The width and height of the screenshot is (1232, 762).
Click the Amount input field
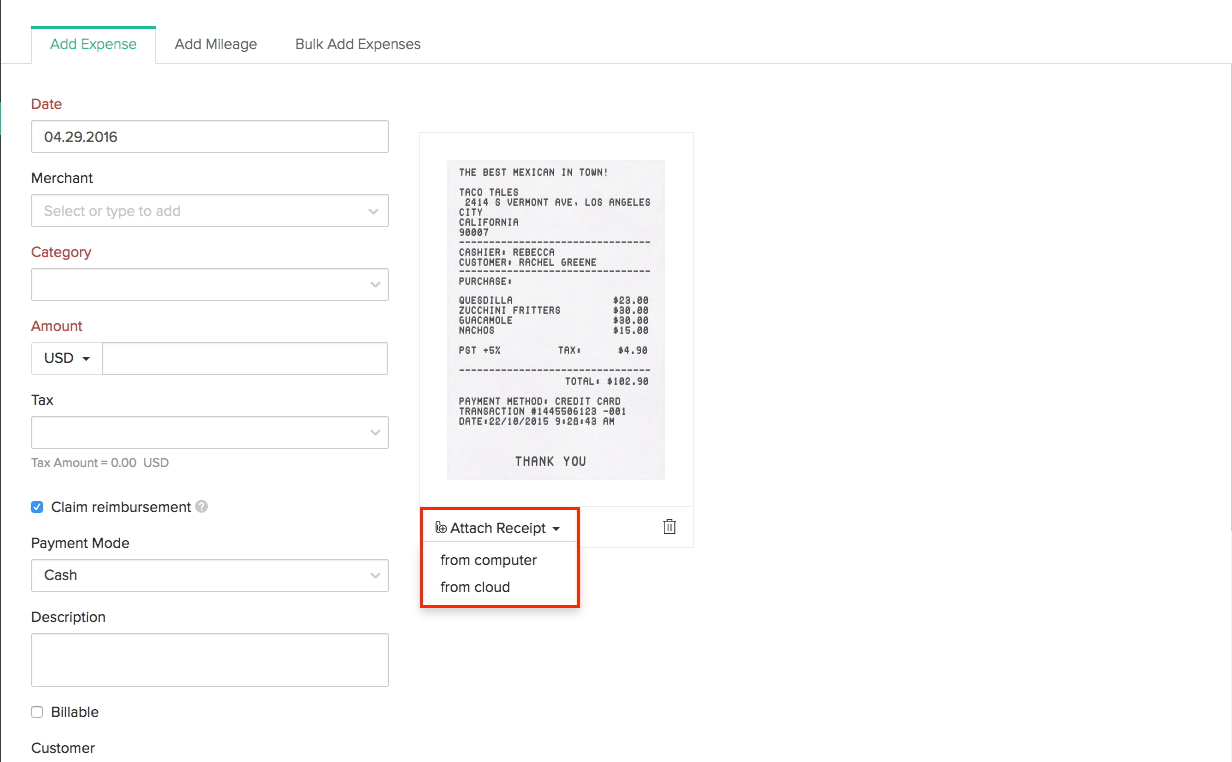click(245, 359)
